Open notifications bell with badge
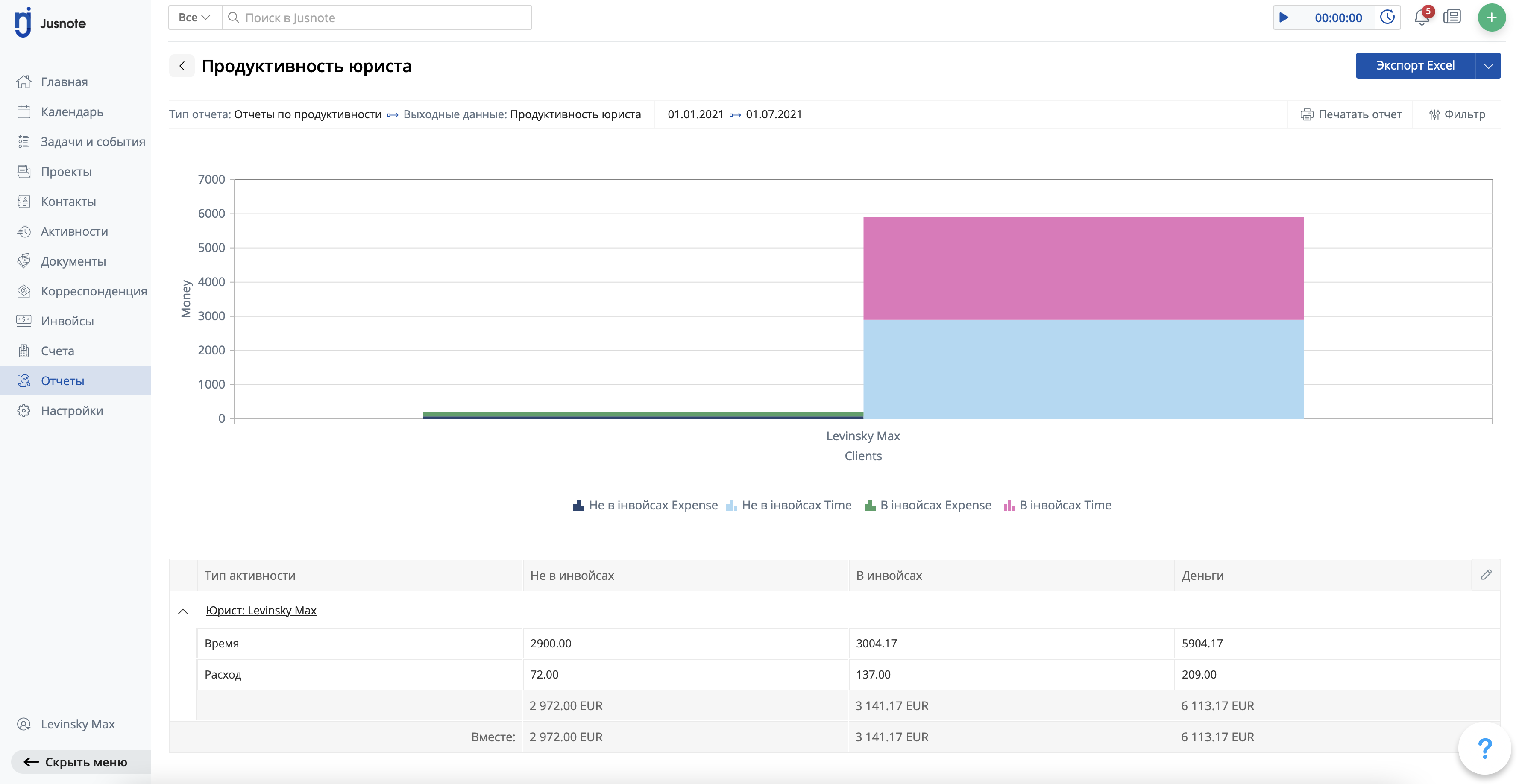Viewport: 1525px width, 784px height. [x=1421, y=17]
